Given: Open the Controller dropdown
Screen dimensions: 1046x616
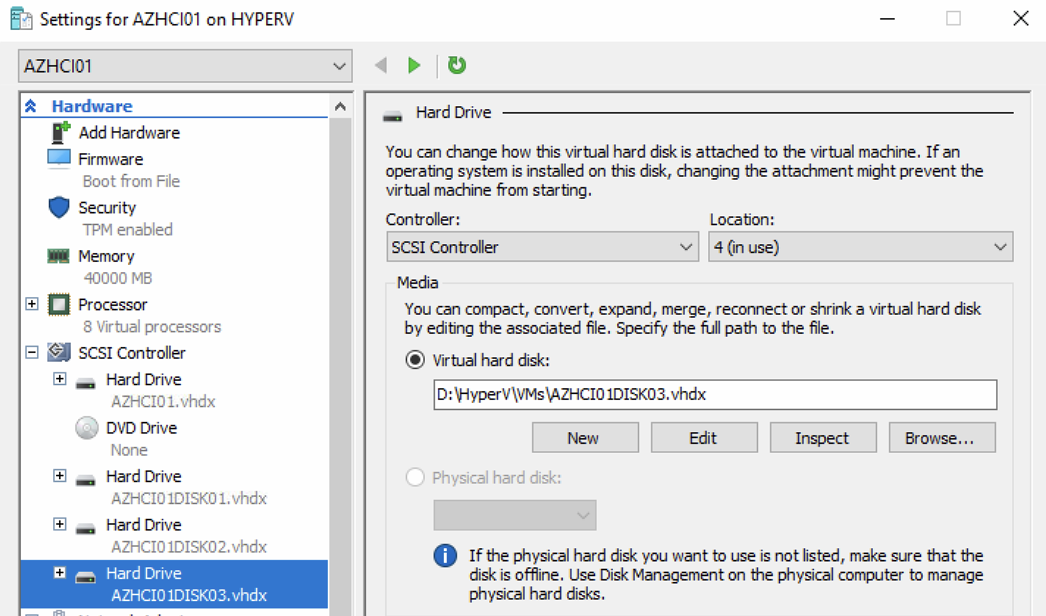Looking at the screenshot, I should pos(542,247).
